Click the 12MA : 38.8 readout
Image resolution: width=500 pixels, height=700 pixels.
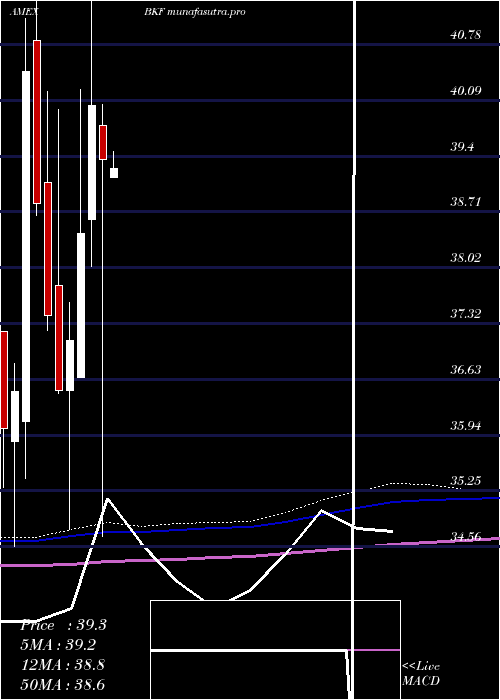63,665
